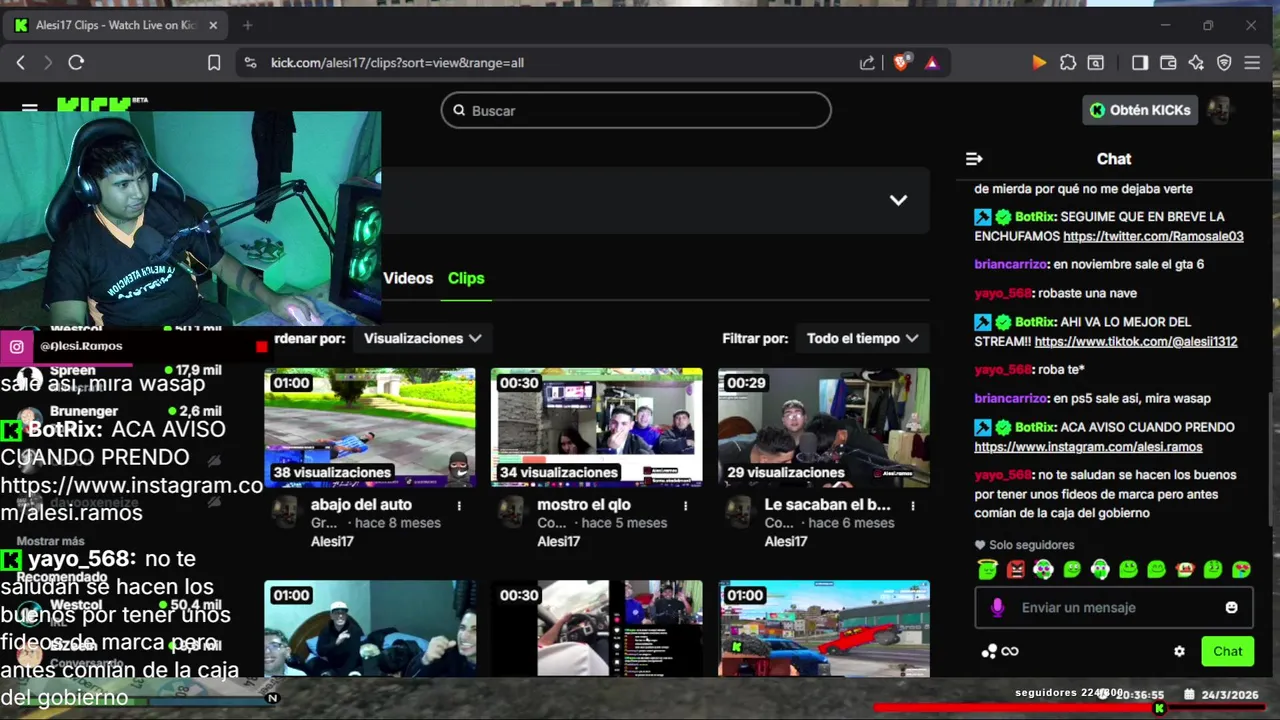Screen dimensions: 1280x720
Task: Open the profile avatar menu
Action: (x=1219, y=110)
